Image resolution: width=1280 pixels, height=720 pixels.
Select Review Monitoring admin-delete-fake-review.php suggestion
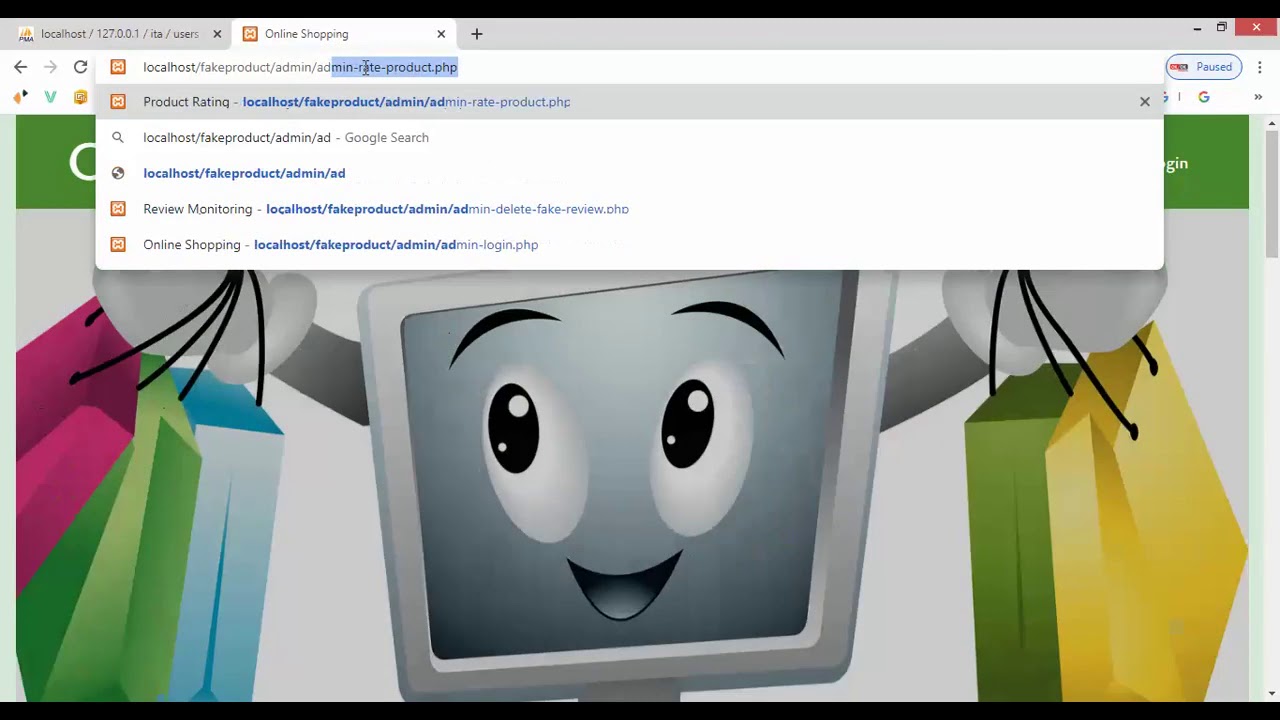[x=630, y=209]
